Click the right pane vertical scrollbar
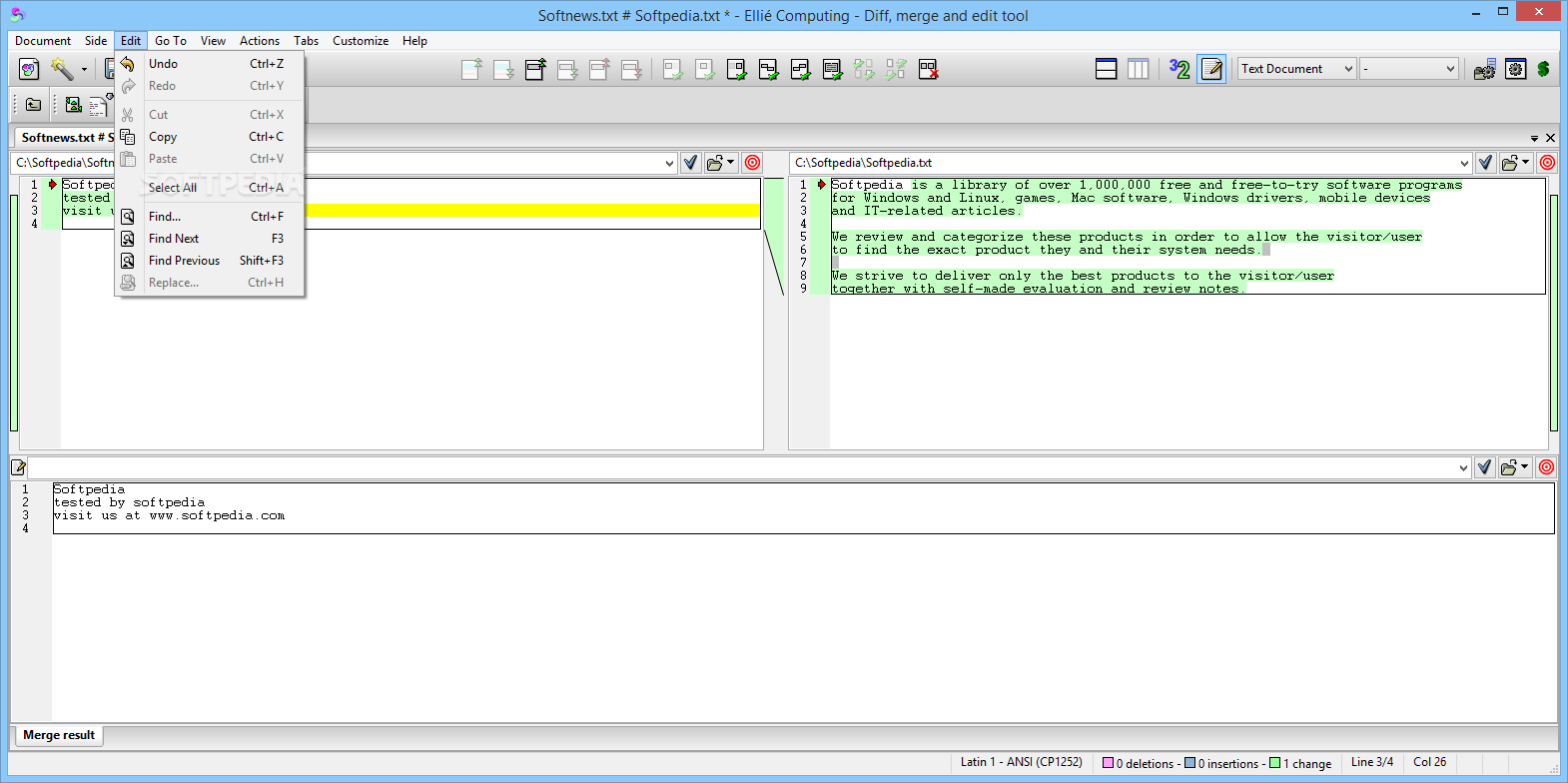The width and height of the screenshot is (1568, 783). [1554, 313]
